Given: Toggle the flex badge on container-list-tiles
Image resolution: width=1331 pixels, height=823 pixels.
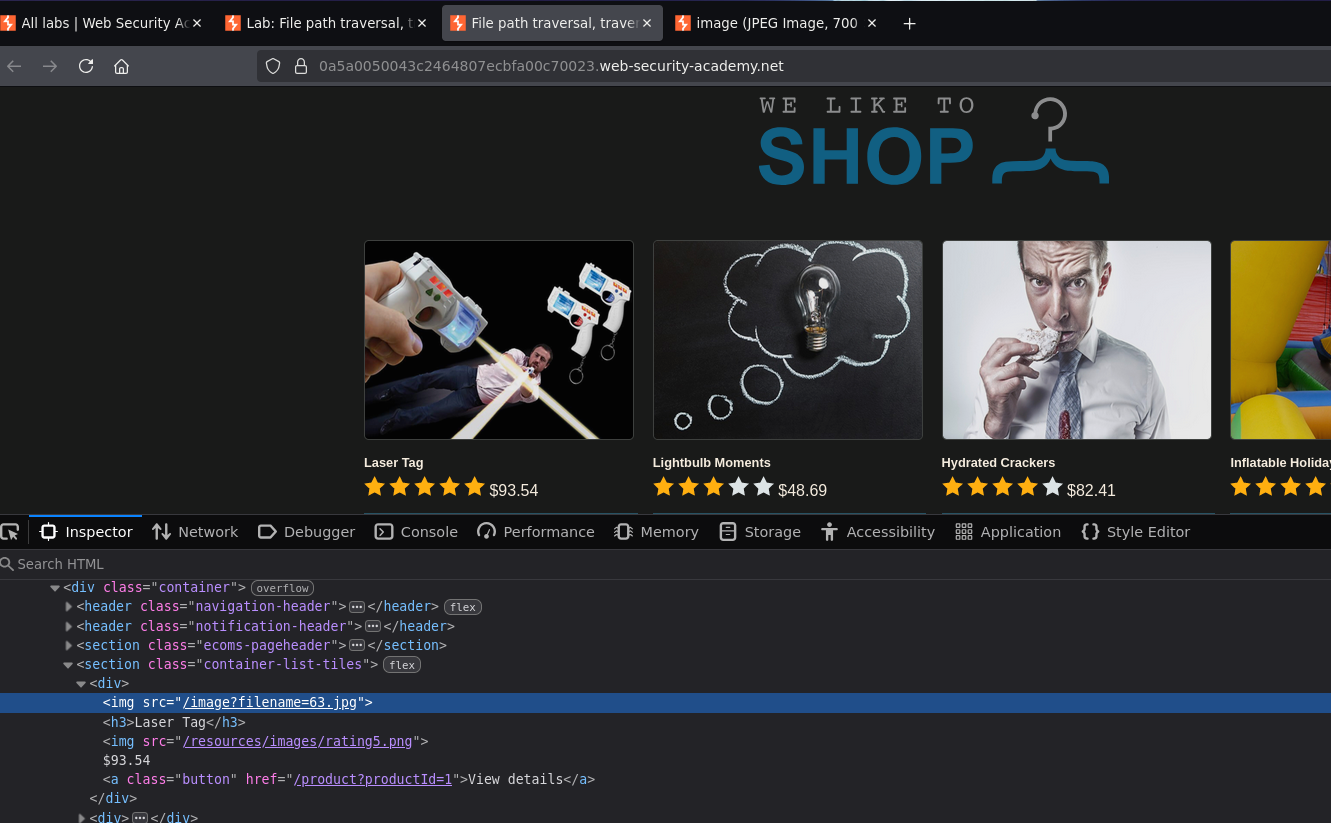Looking at the screenshot, I should [402, 665].
